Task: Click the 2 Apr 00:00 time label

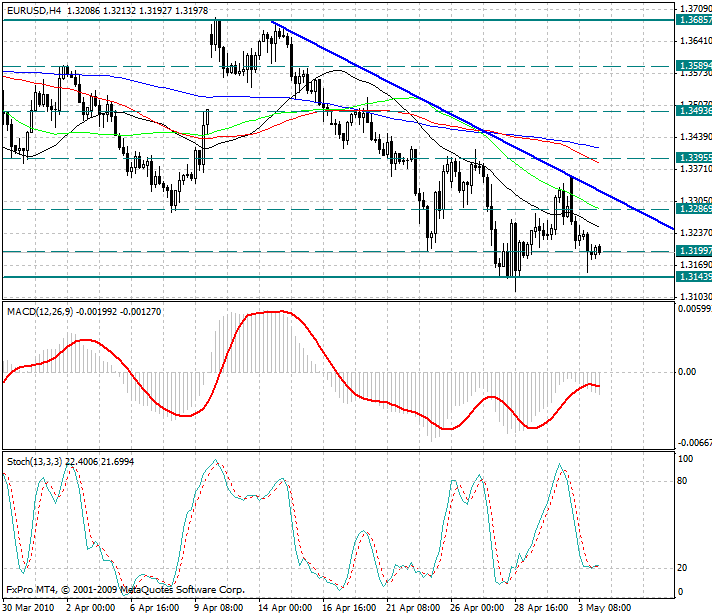Action: [x=90, y=608]
